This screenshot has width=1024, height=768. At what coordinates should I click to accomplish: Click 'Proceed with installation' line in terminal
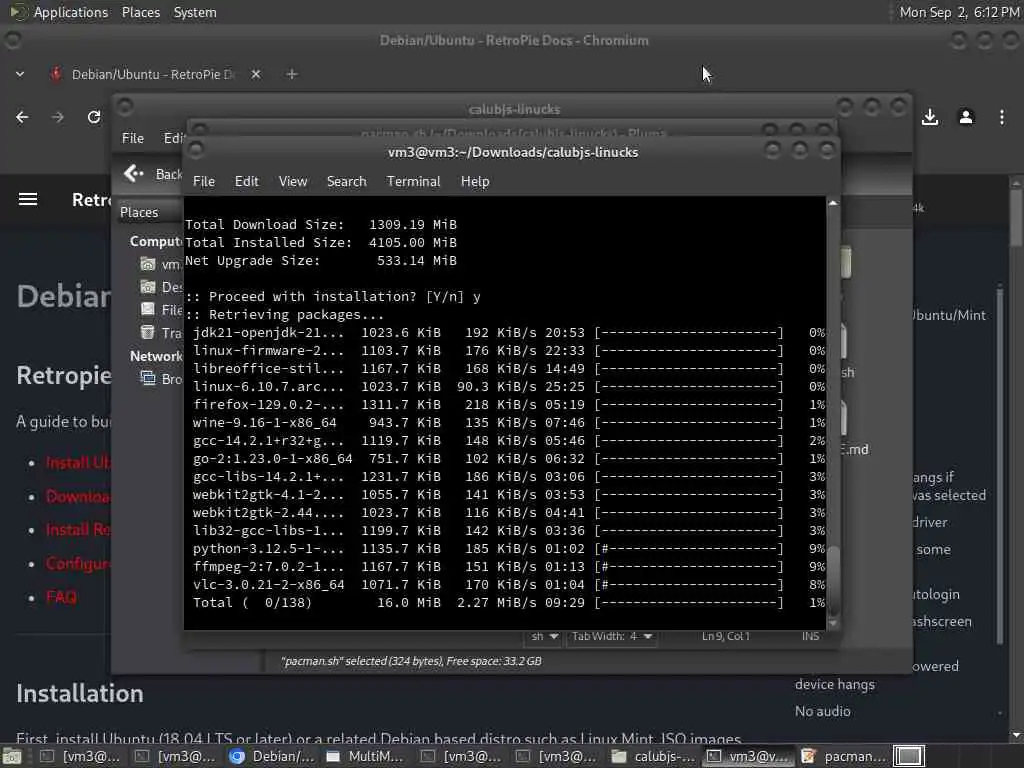[x=333, y=296]
